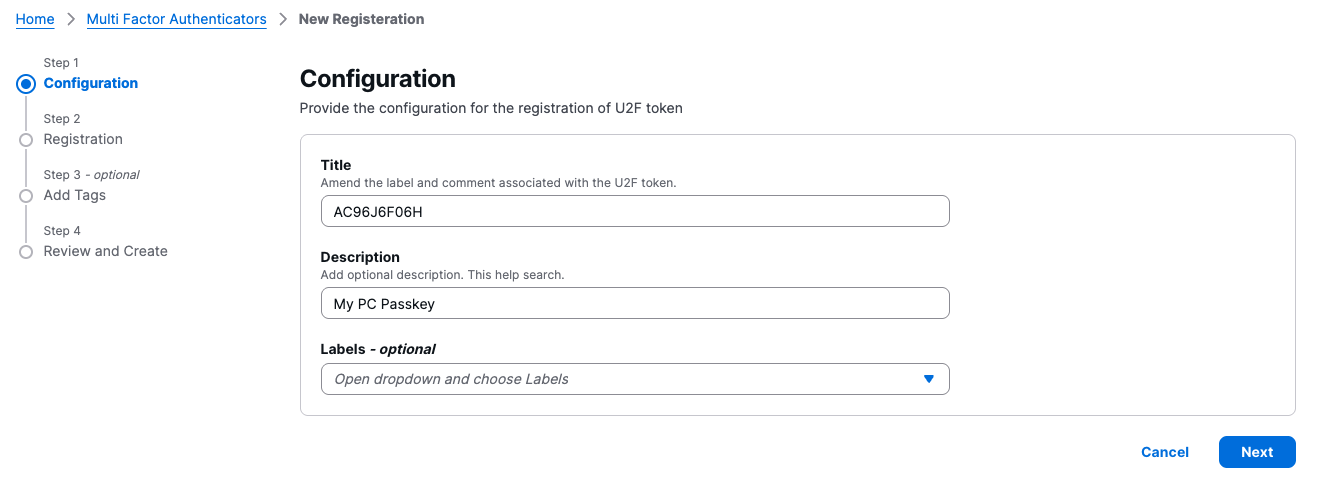The width and height of the screenshot is (1332, 493).
Task: Select the Step 1 Configuration circle indicator
Action: 26,84
